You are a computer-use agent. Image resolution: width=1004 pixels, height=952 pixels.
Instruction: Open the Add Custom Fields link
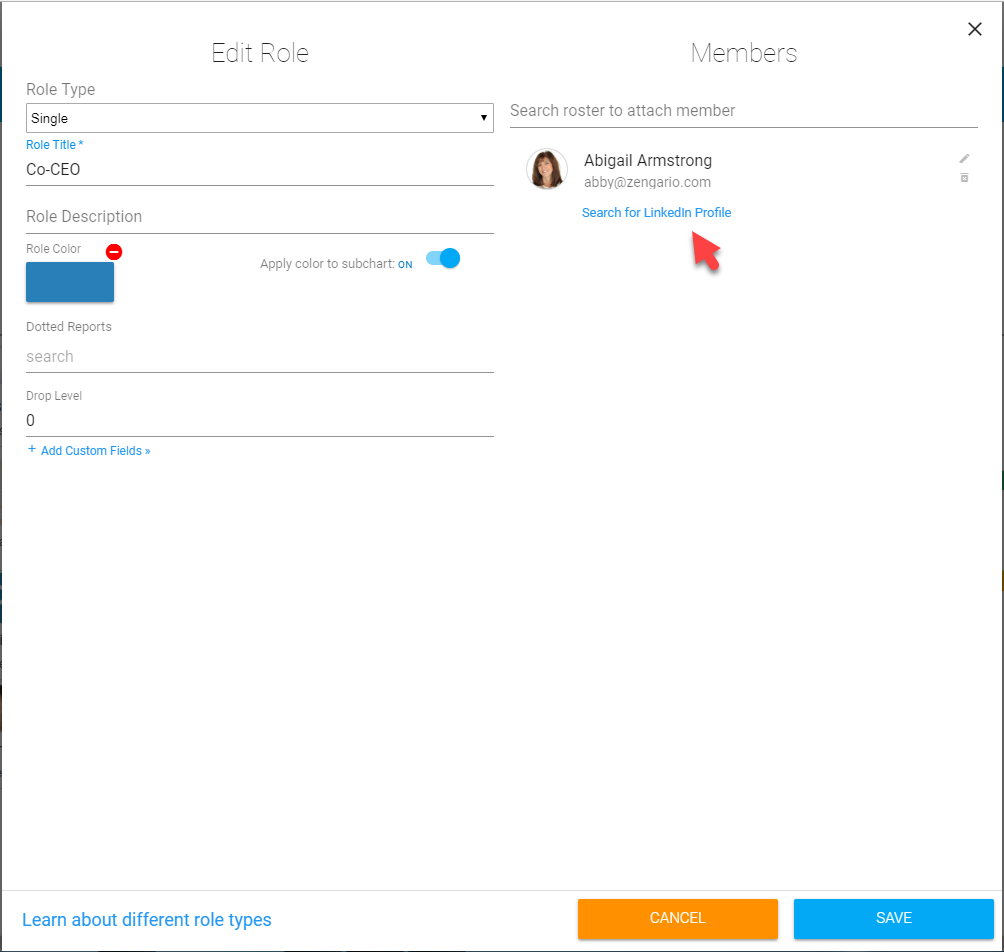96,451
